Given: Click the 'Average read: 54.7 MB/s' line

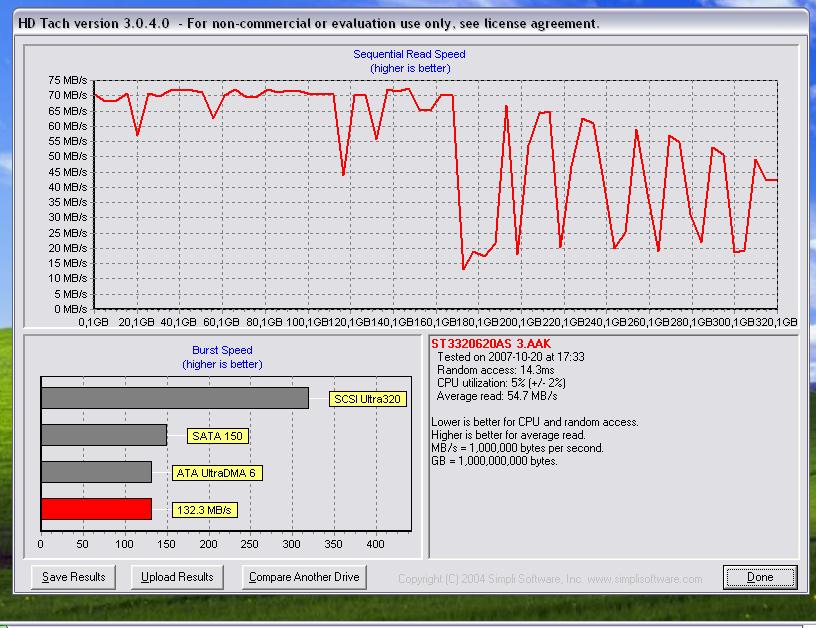Looking at the screenshot, I should coord(497,396).
